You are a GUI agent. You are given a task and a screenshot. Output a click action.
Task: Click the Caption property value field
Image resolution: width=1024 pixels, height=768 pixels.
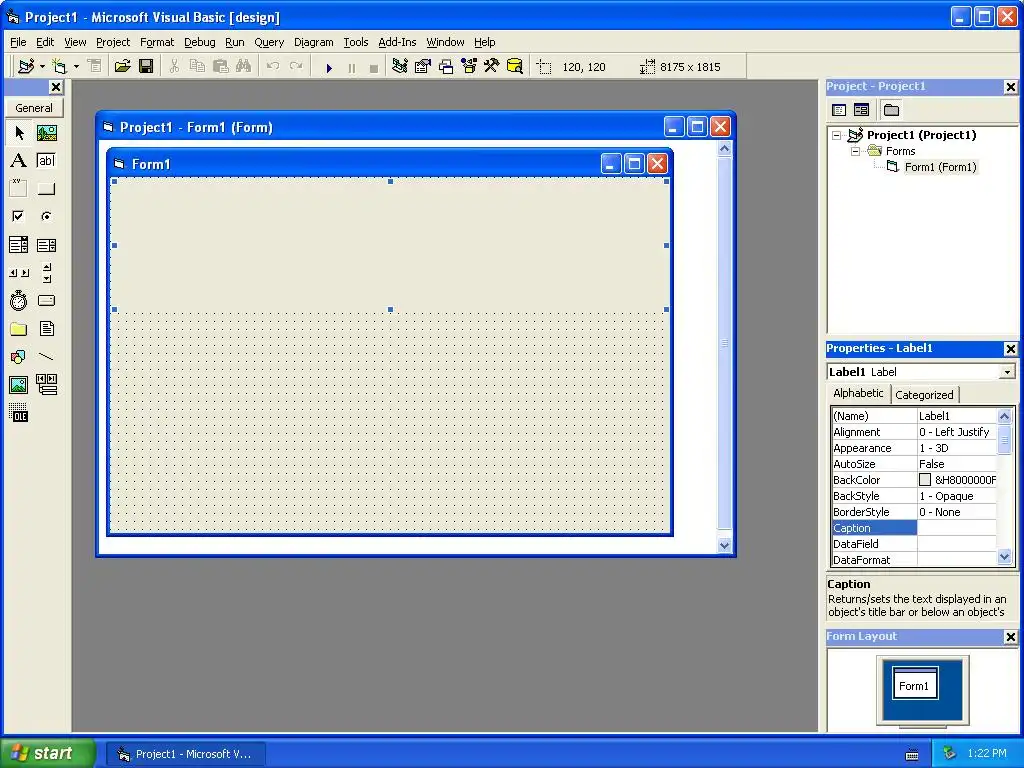pyautogui.click(x=957, y=528)
